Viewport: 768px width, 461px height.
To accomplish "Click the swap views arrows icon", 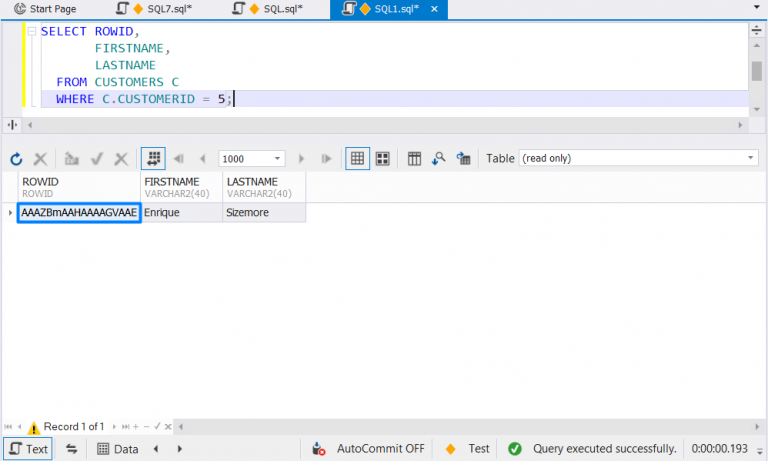I will 72,449.
